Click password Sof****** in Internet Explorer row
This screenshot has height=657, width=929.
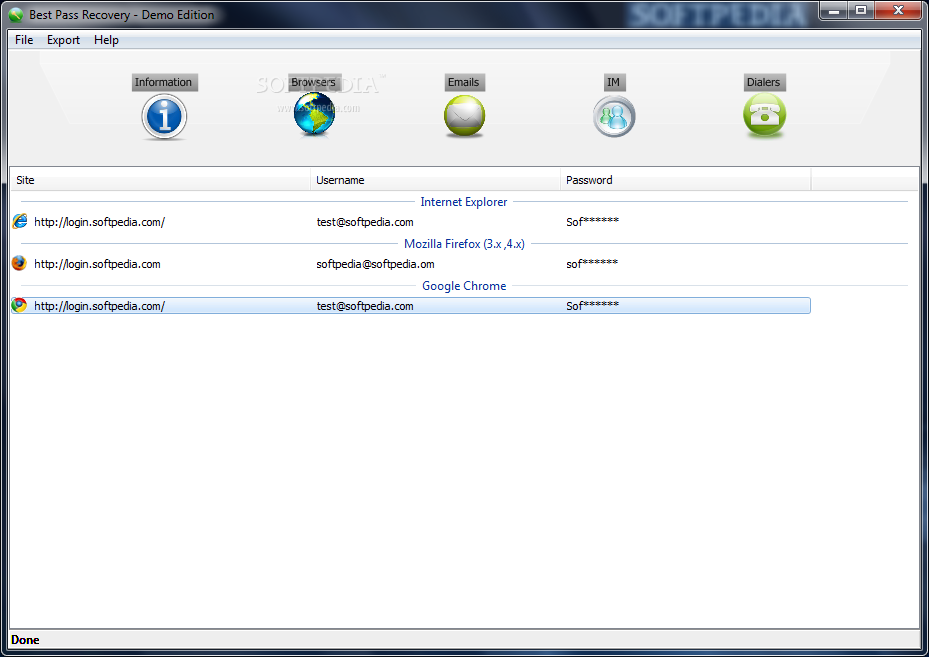(x=592, y=222)
